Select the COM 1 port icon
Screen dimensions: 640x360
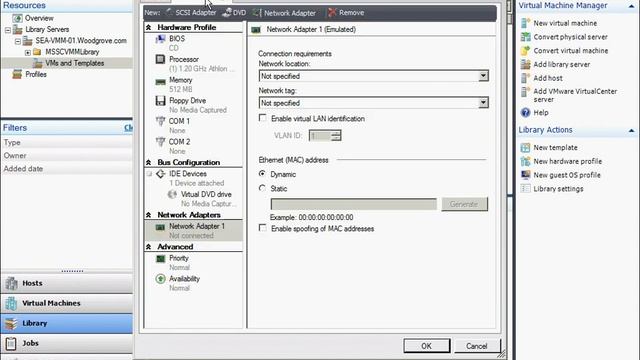point(160,122)
